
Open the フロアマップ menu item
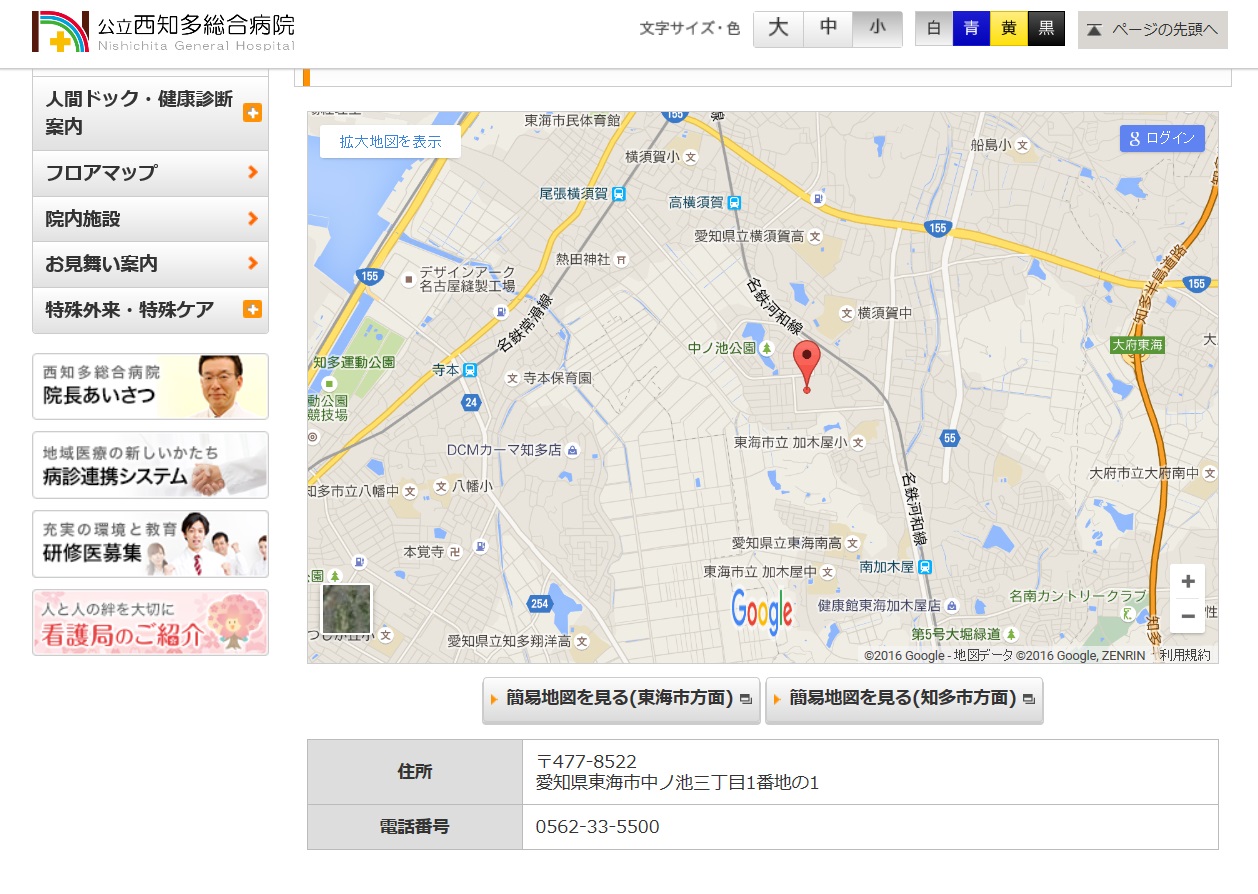(x=150, y=173)
